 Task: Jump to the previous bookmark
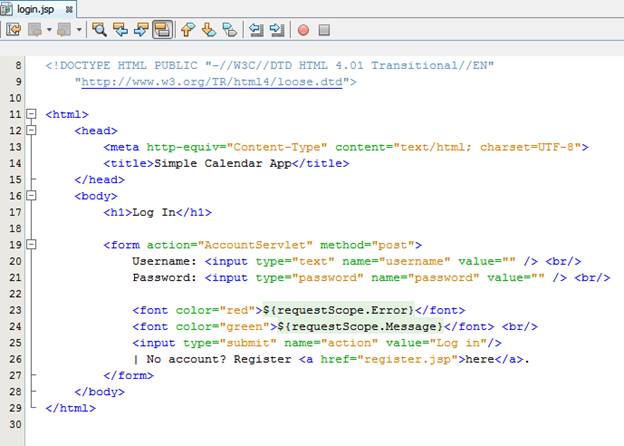pyautogui.click(x=188, y=30)
